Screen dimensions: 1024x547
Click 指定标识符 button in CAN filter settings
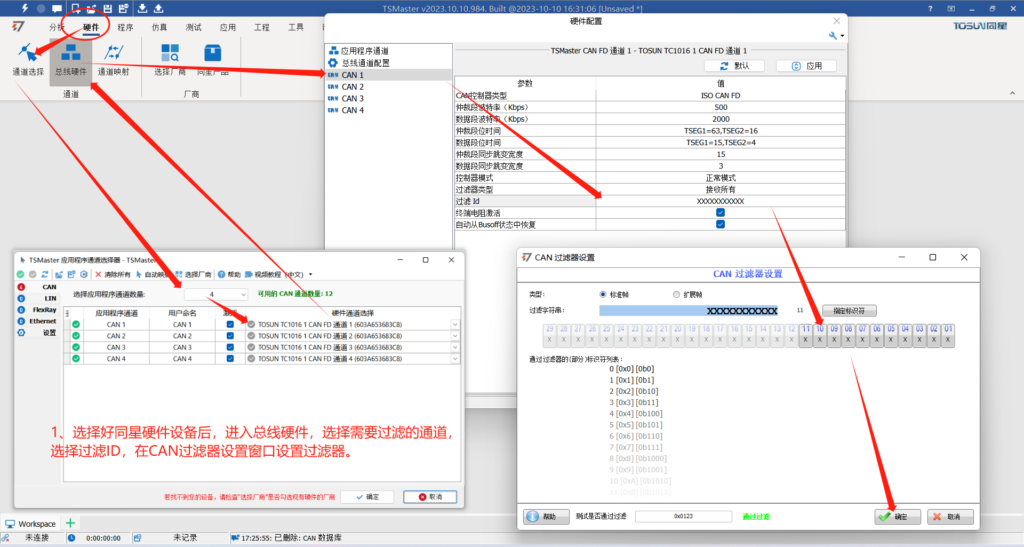pos(849,311)
